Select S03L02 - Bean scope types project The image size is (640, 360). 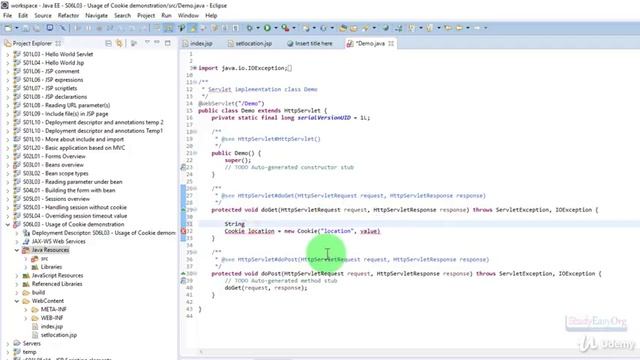tap(56, 173)
